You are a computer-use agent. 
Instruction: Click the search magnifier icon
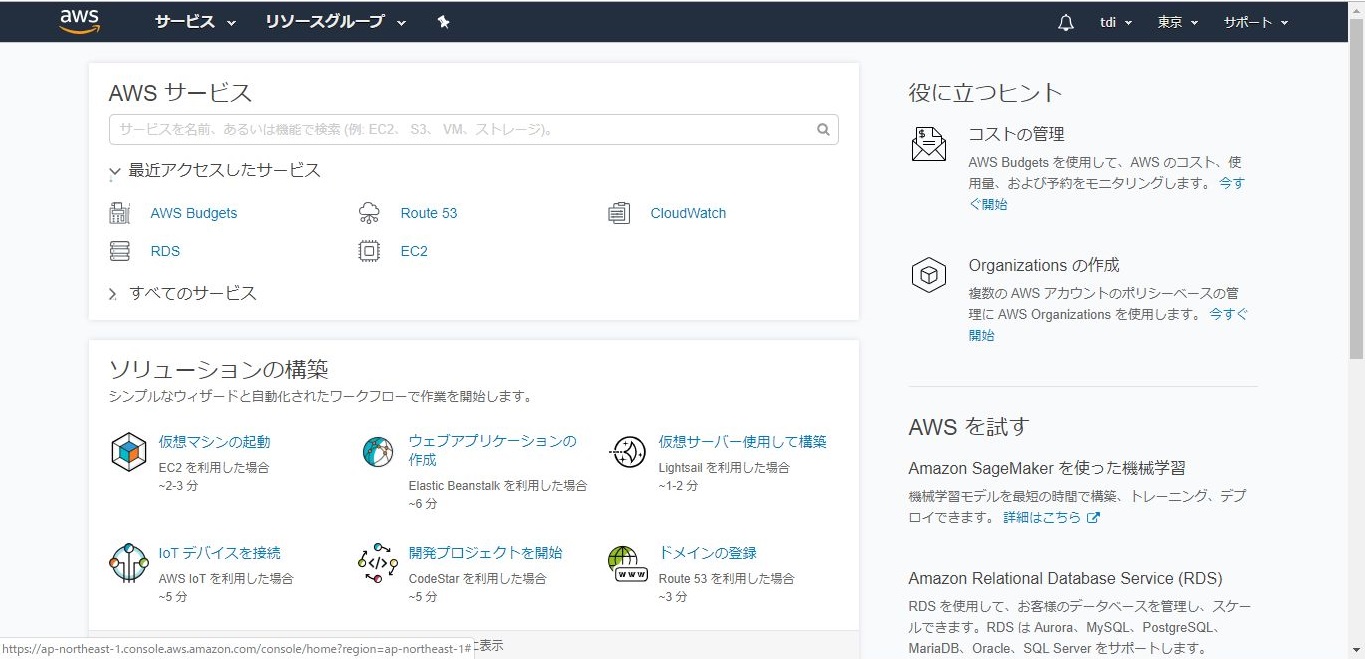(x=823, y=130)
